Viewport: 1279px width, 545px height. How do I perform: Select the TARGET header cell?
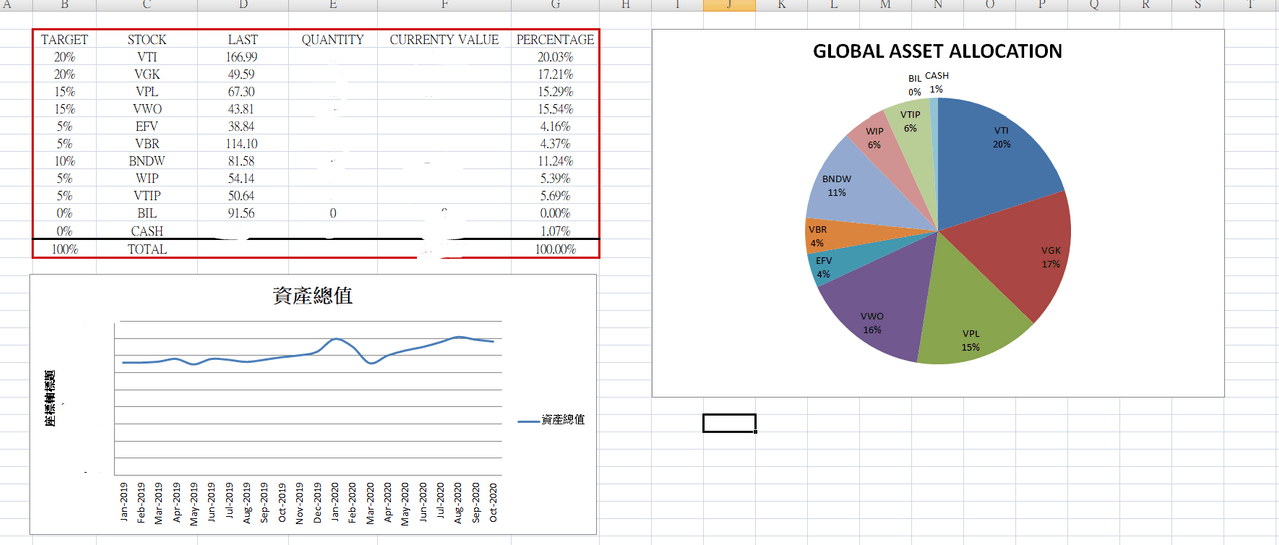tap(65, 40)
